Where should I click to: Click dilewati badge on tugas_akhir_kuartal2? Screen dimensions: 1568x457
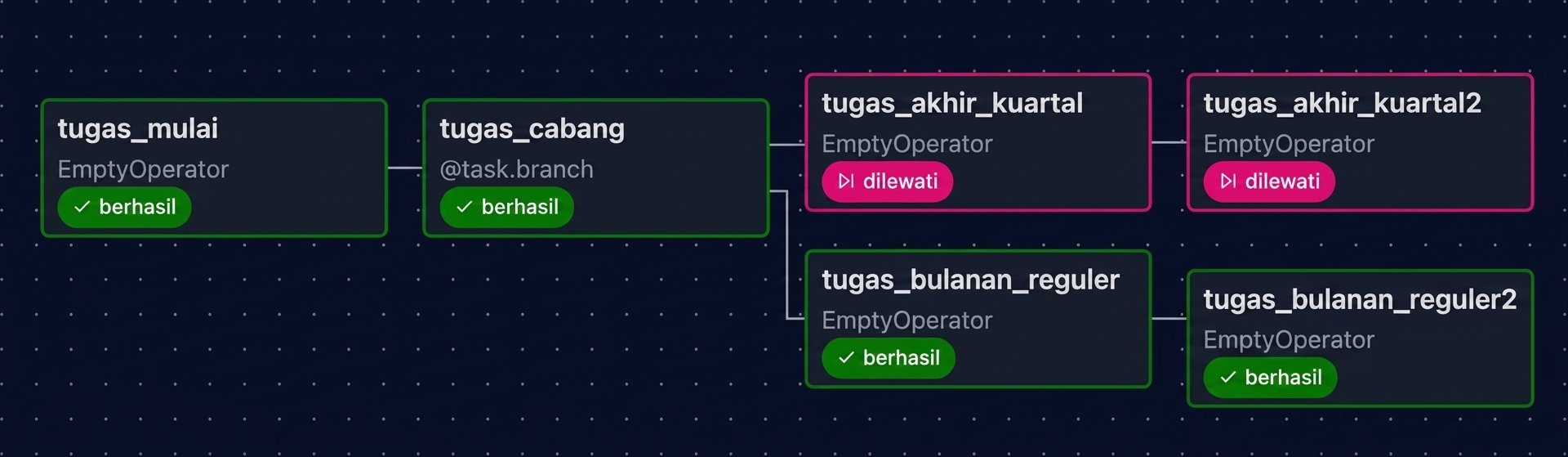(x=1269, y=181)
